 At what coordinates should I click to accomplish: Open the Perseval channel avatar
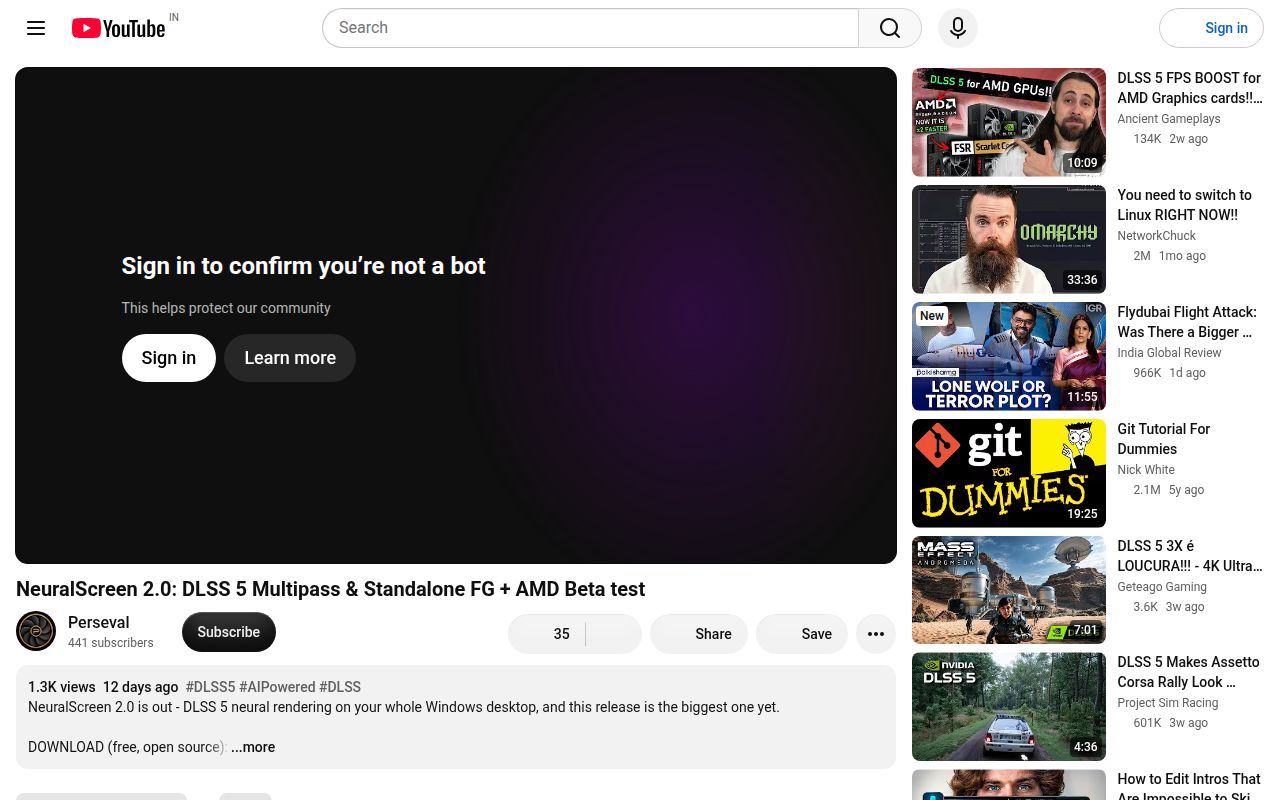pos(36,632)
